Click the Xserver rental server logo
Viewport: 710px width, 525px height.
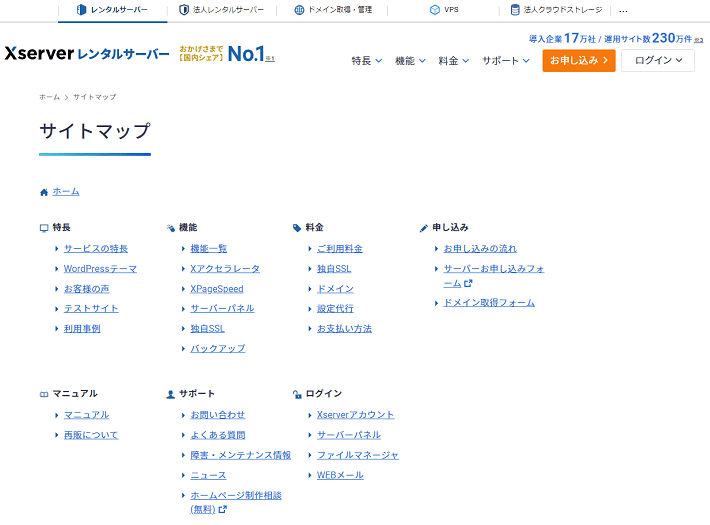pos(86,53)
